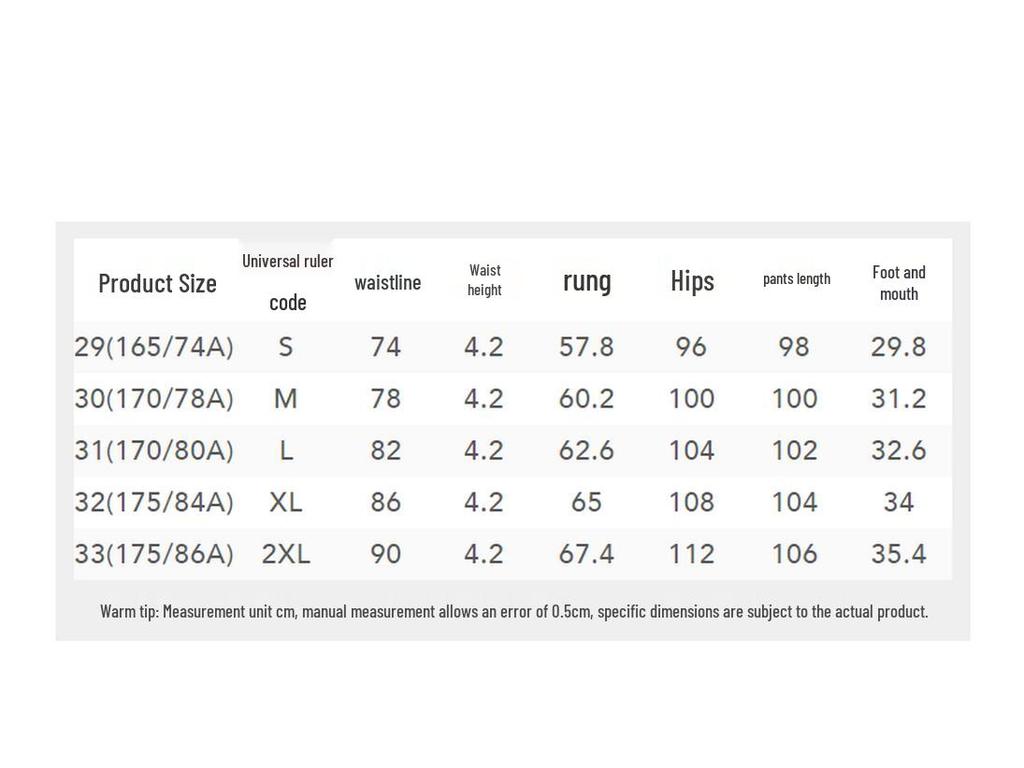Select the Universal ruler code header

point(287,281)
